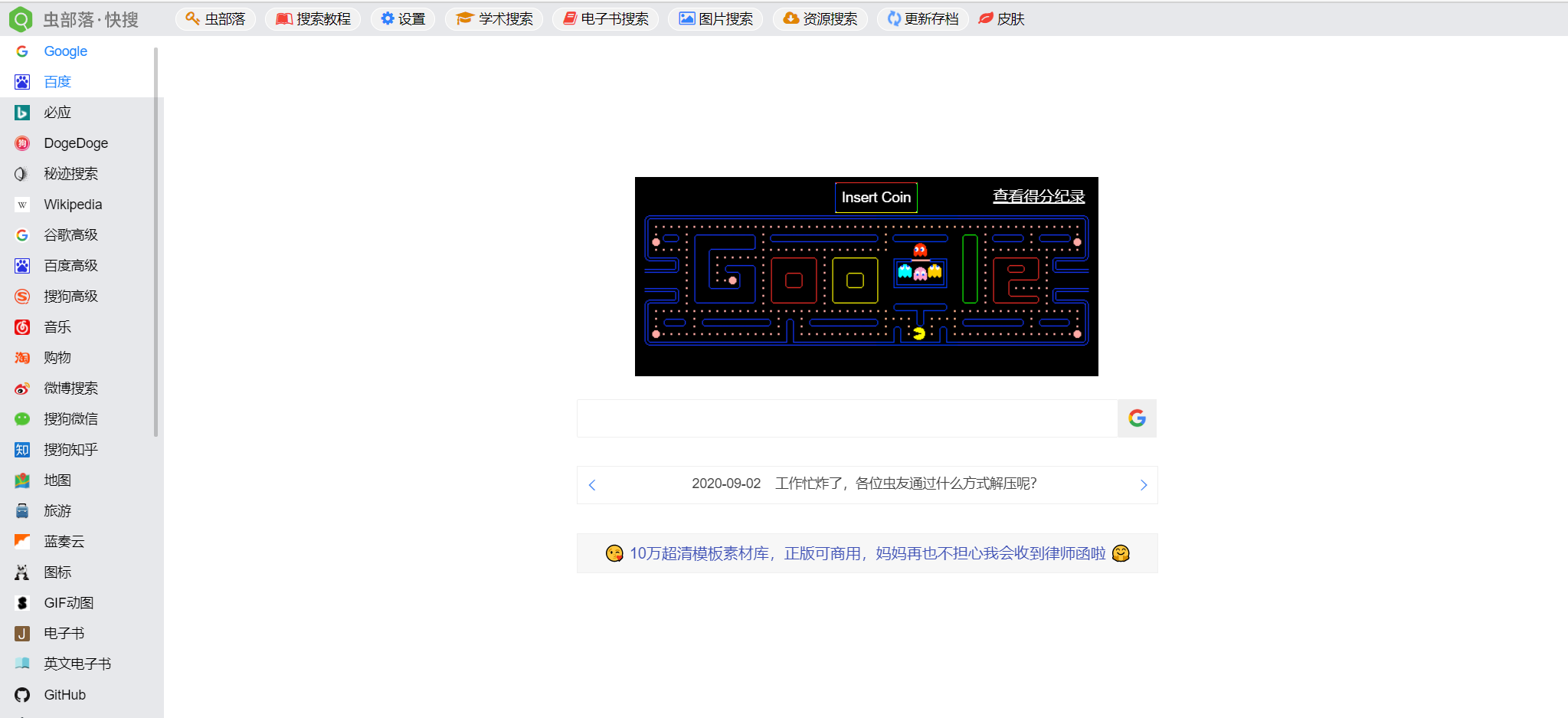Open 搜索教程 in the top bar

313,19
